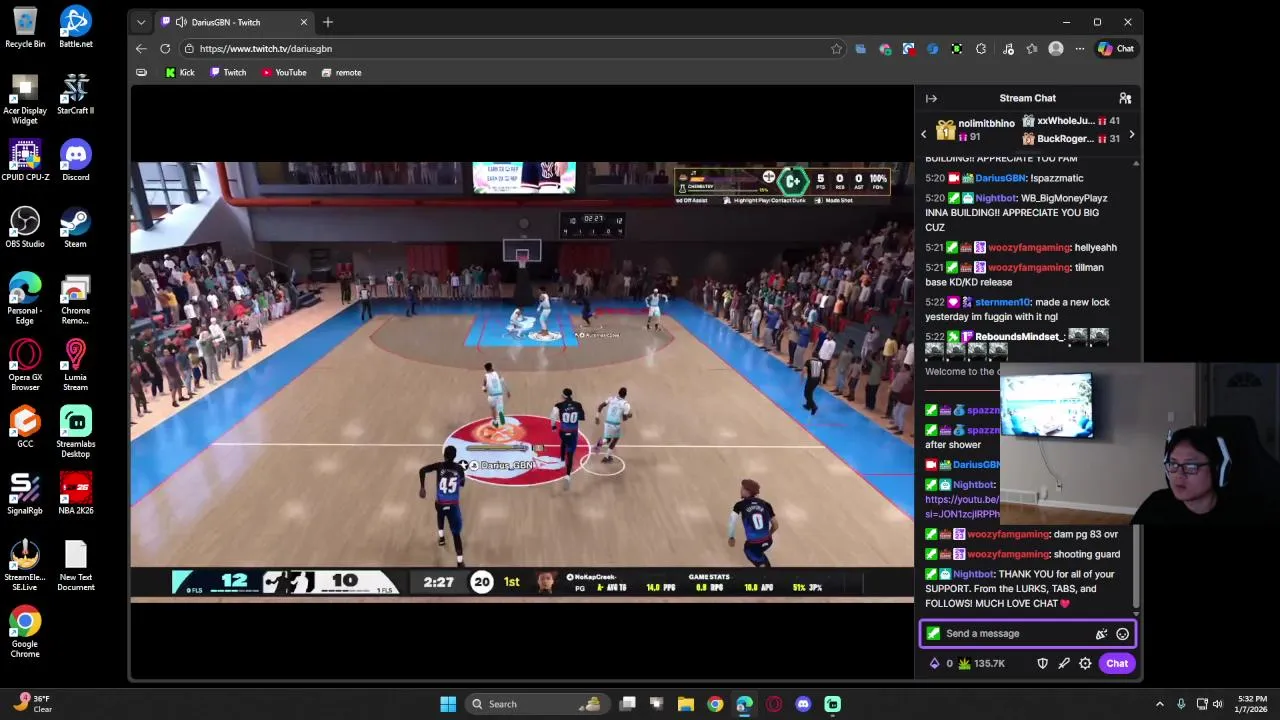Open Steam desktop icon

75,227
